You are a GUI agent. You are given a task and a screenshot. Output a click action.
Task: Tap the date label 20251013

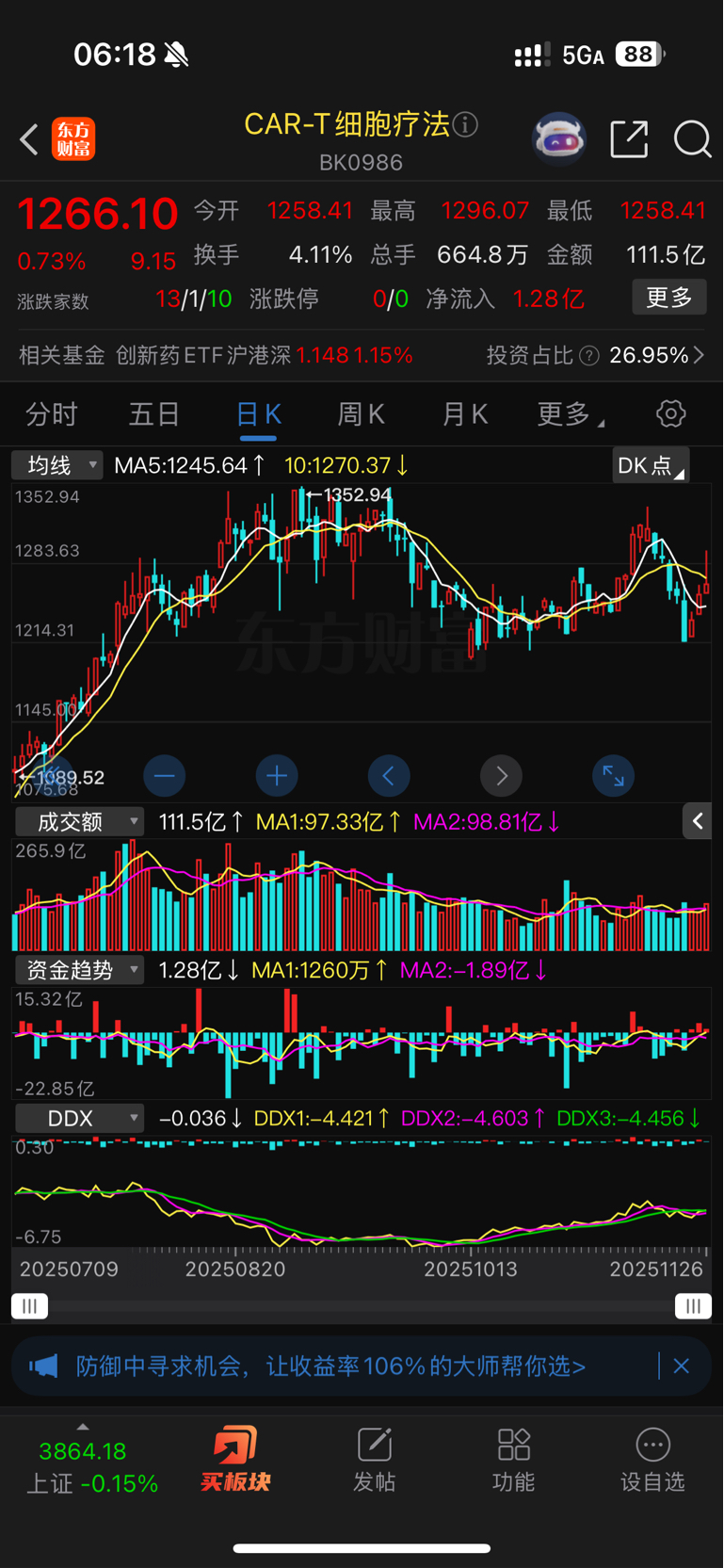click(471, 1269)
